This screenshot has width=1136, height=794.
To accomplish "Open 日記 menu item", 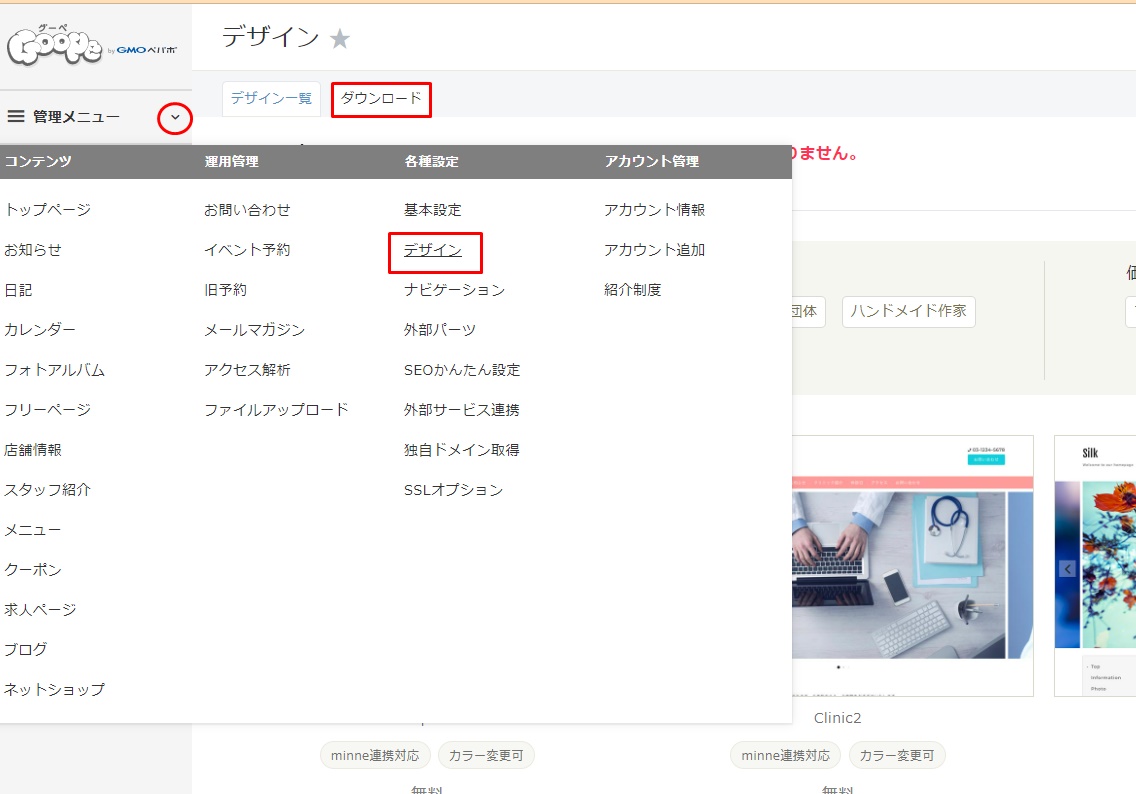I will pos(19,290).
